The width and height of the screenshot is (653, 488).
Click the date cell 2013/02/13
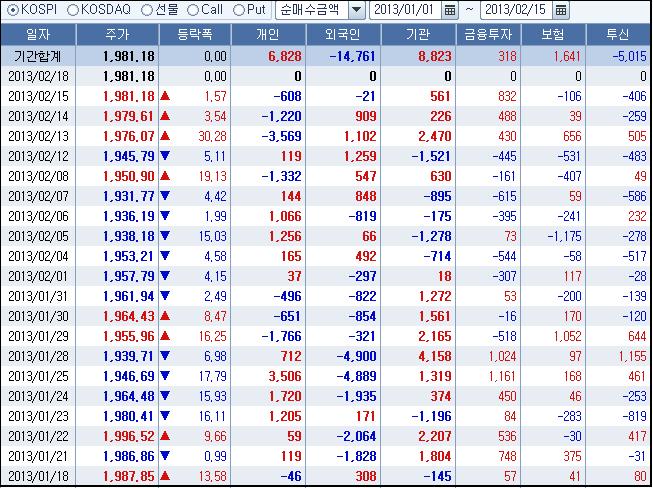(x=38, y=137)
